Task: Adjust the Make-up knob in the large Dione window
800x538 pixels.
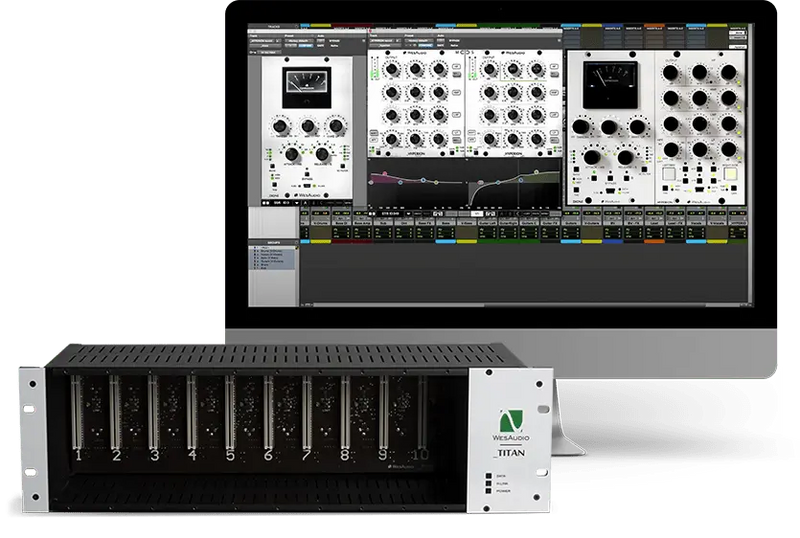Action: pyautogui.click(x=637, y=126)
